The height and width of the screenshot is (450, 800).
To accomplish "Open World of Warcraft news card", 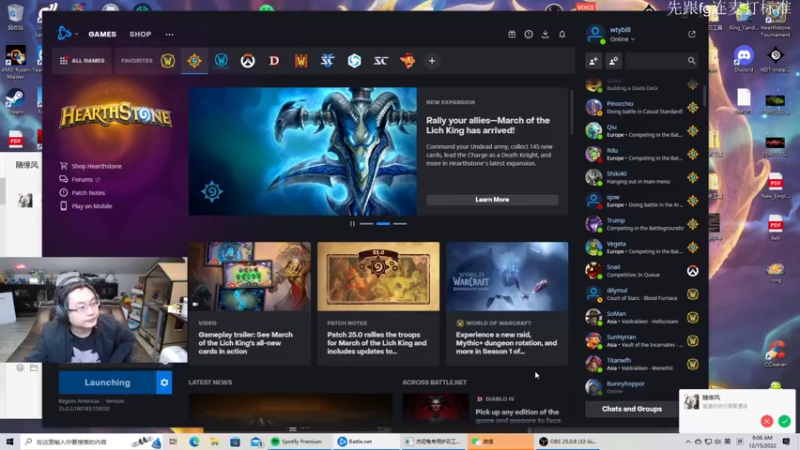I will point(507,304).
